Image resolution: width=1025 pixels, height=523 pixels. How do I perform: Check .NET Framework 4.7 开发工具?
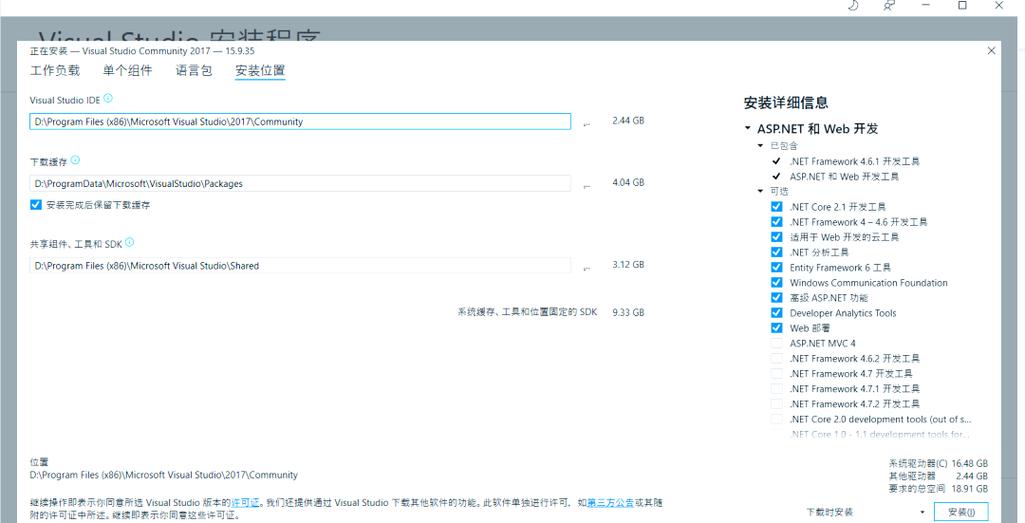[x=777, y=373]
